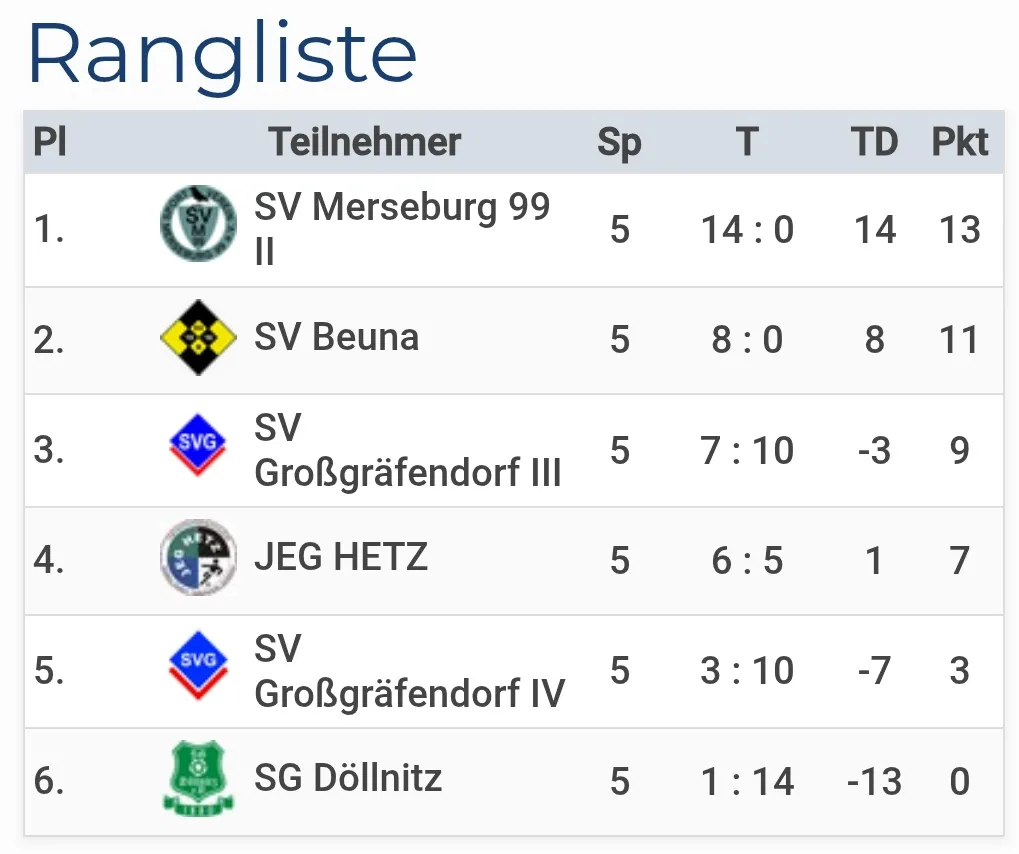The width and height of the screenshot is (1019, 854).
Task: Click the SV Großgräfendorf IV club crest
Action: point(198,666)
